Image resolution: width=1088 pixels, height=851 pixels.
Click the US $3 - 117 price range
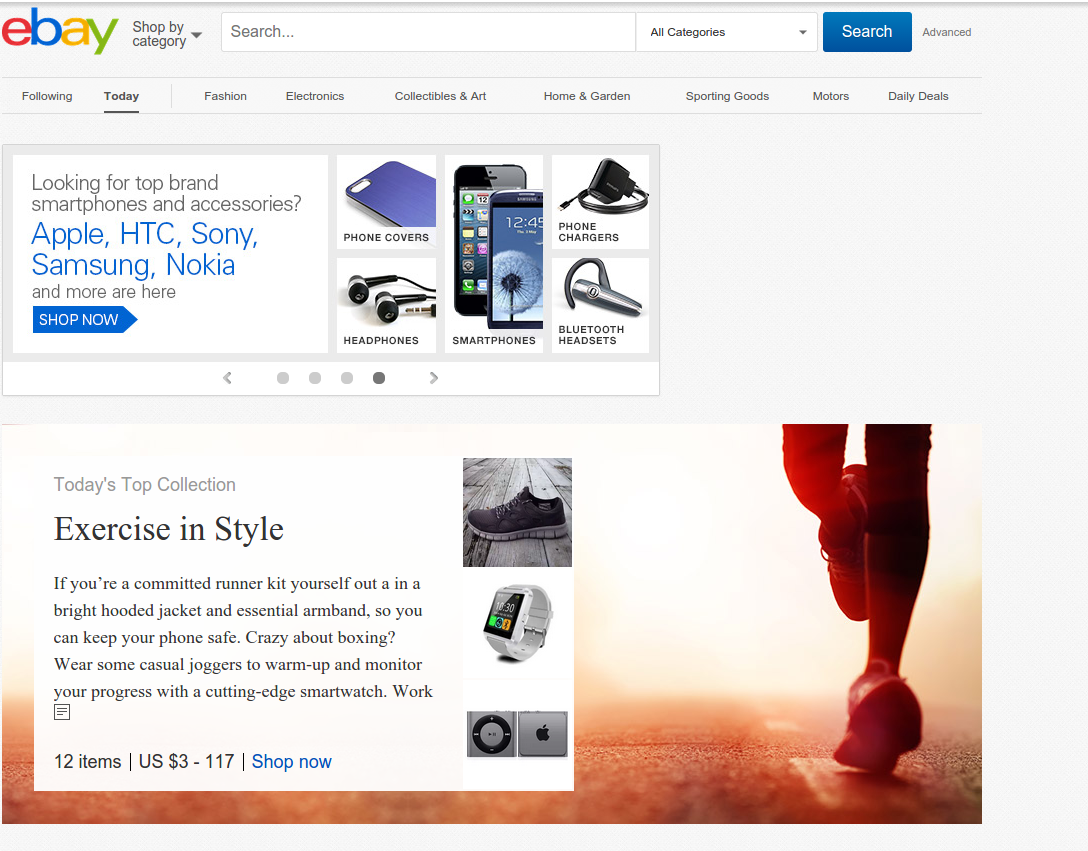tap(187, 761)
